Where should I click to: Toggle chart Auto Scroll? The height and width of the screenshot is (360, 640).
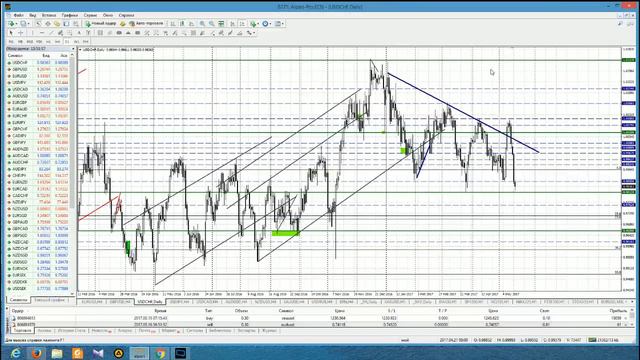pyautogui.click(x=232, y=24)
